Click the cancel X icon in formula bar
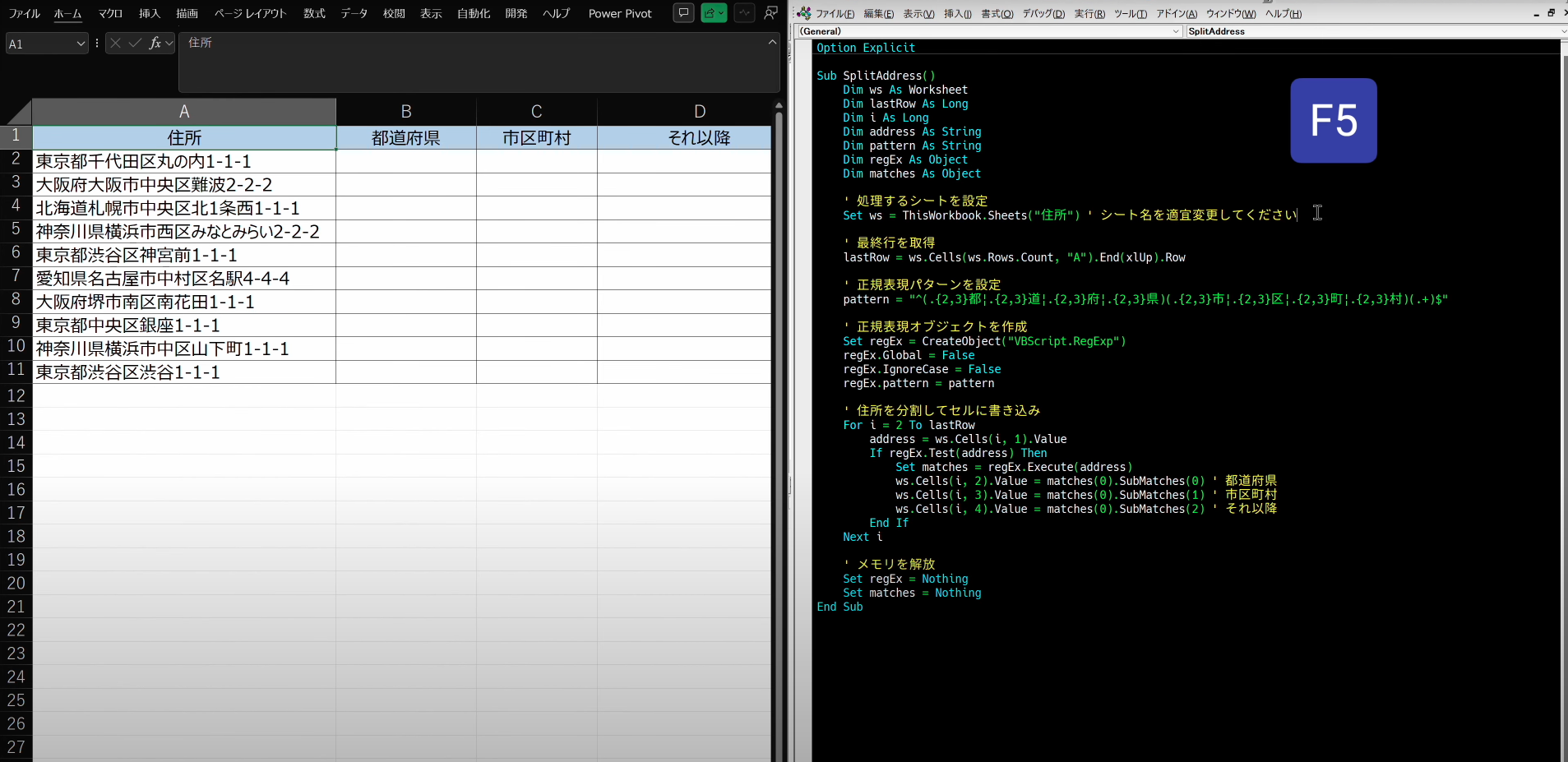1568x762 pixels. (115, 44)
